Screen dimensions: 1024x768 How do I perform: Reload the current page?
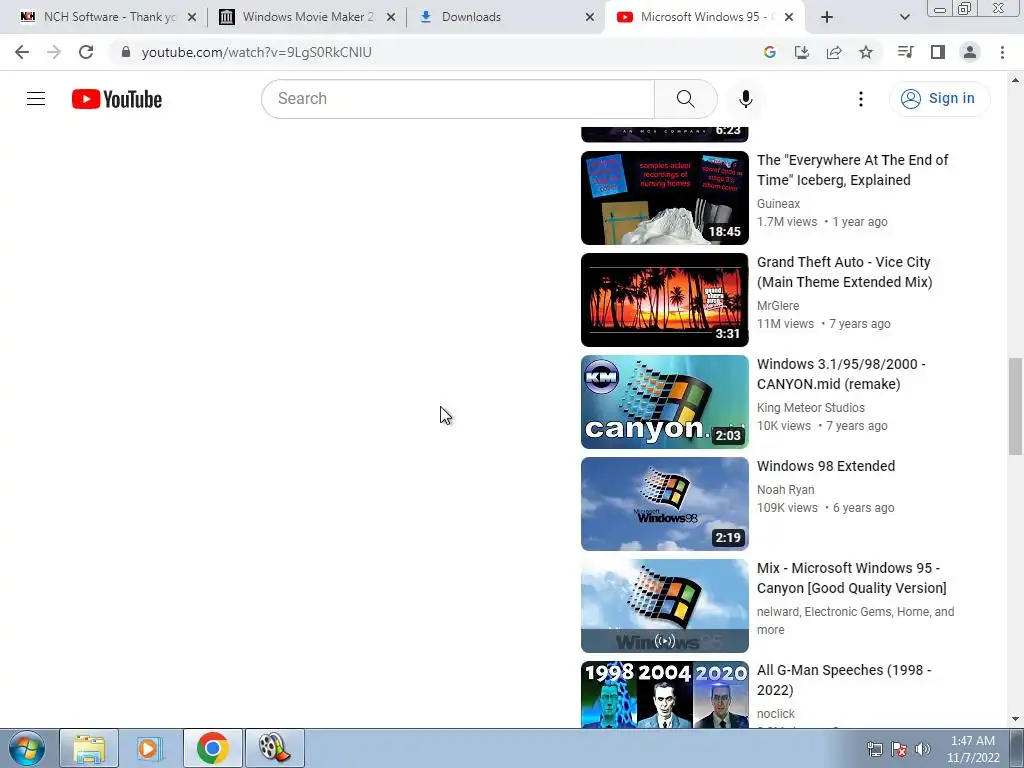click(86, 52)
